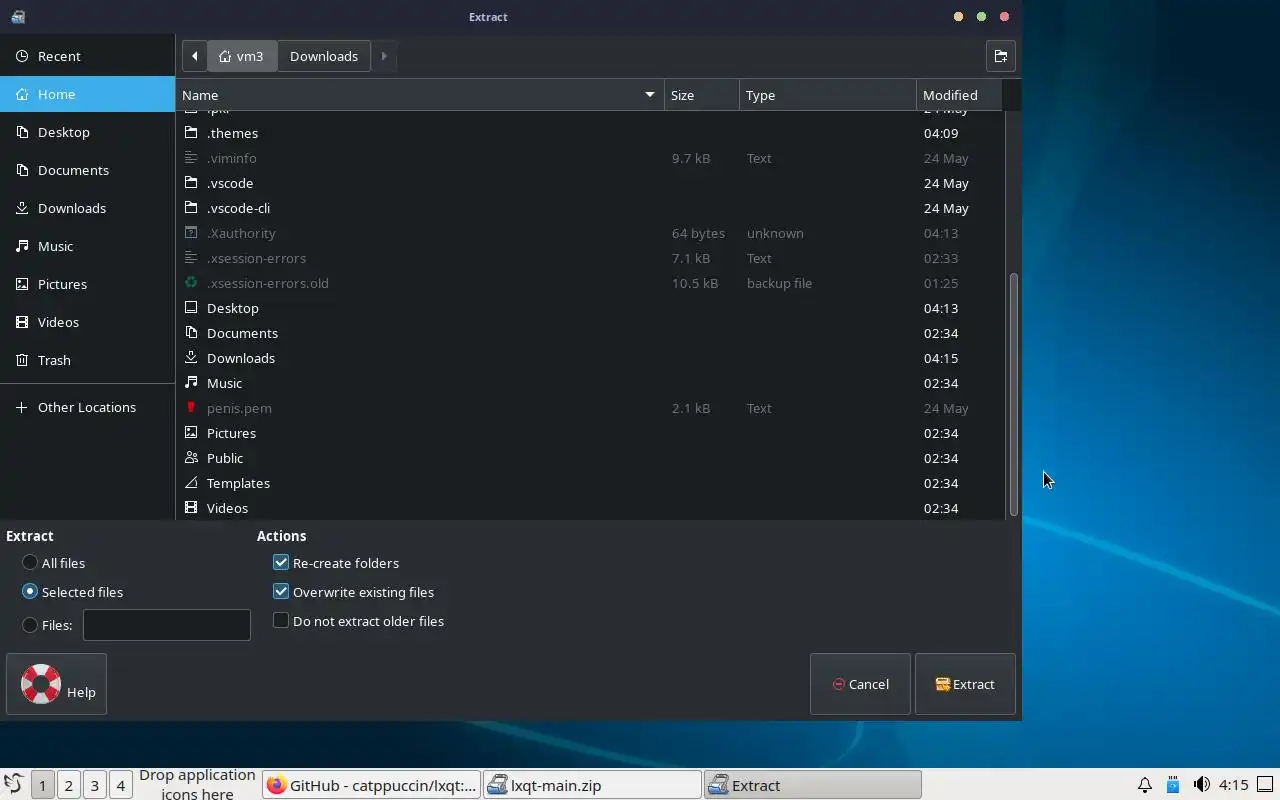The height and width of the screenshot is (800, 1280).
Task: Click the 4:15 clock in panel
Action: click(x=1233, y=785)
